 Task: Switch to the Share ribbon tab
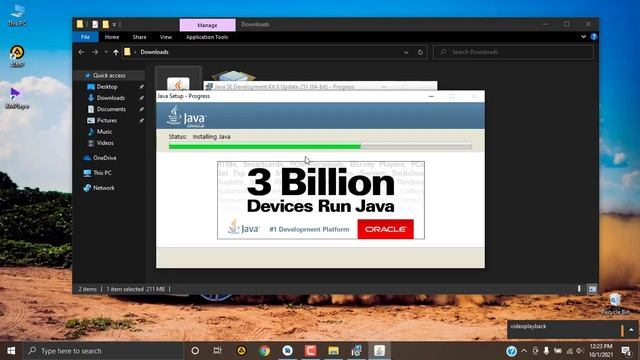[x=139, y=37]
